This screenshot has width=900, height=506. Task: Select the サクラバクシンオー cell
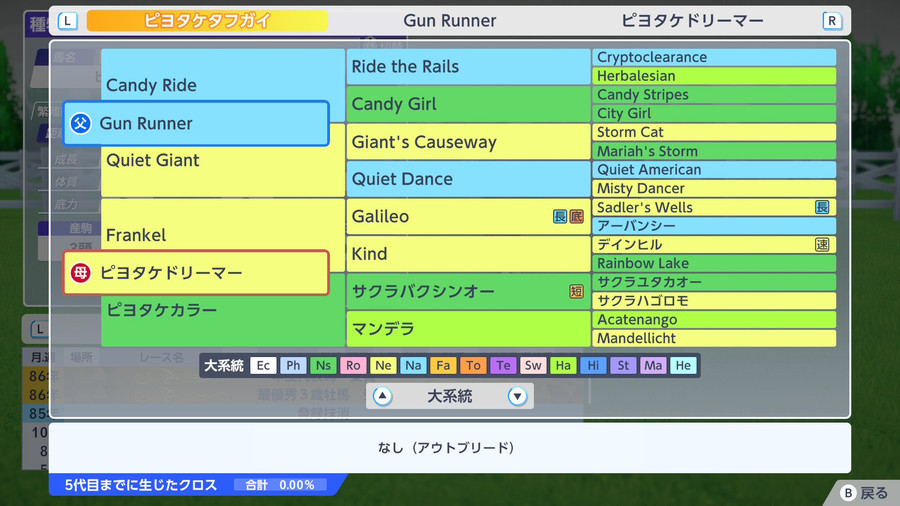point(468,291)
